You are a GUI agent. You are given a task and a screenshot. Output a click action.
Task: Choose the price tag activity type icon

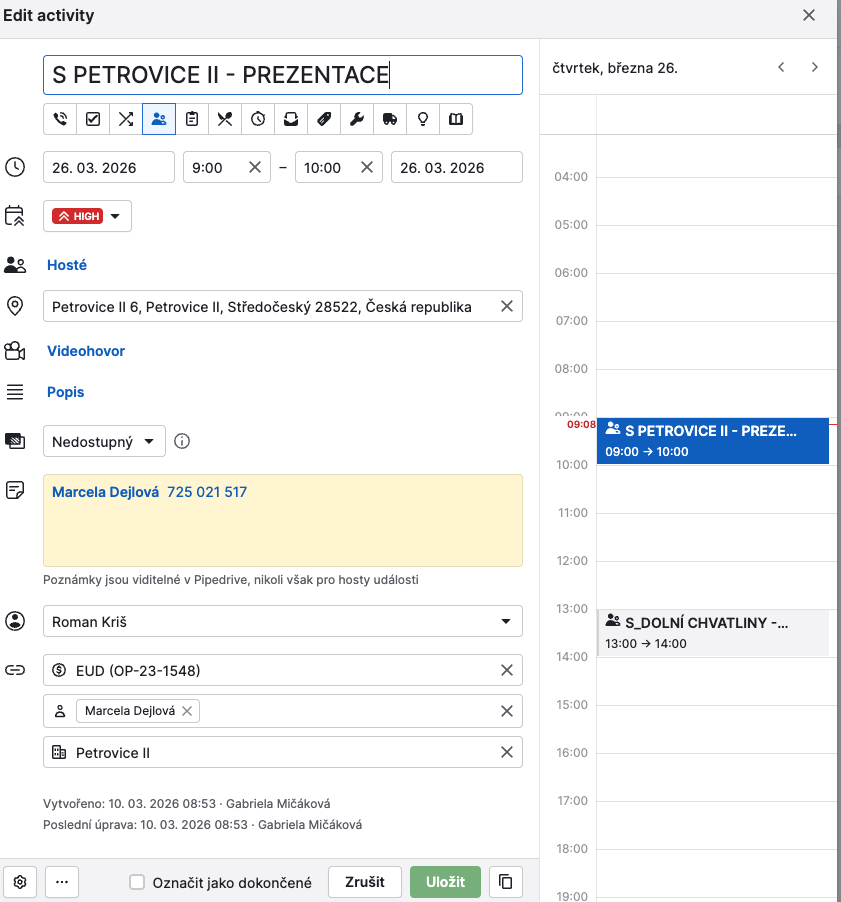pyautogui.click(x=324, y=119)
